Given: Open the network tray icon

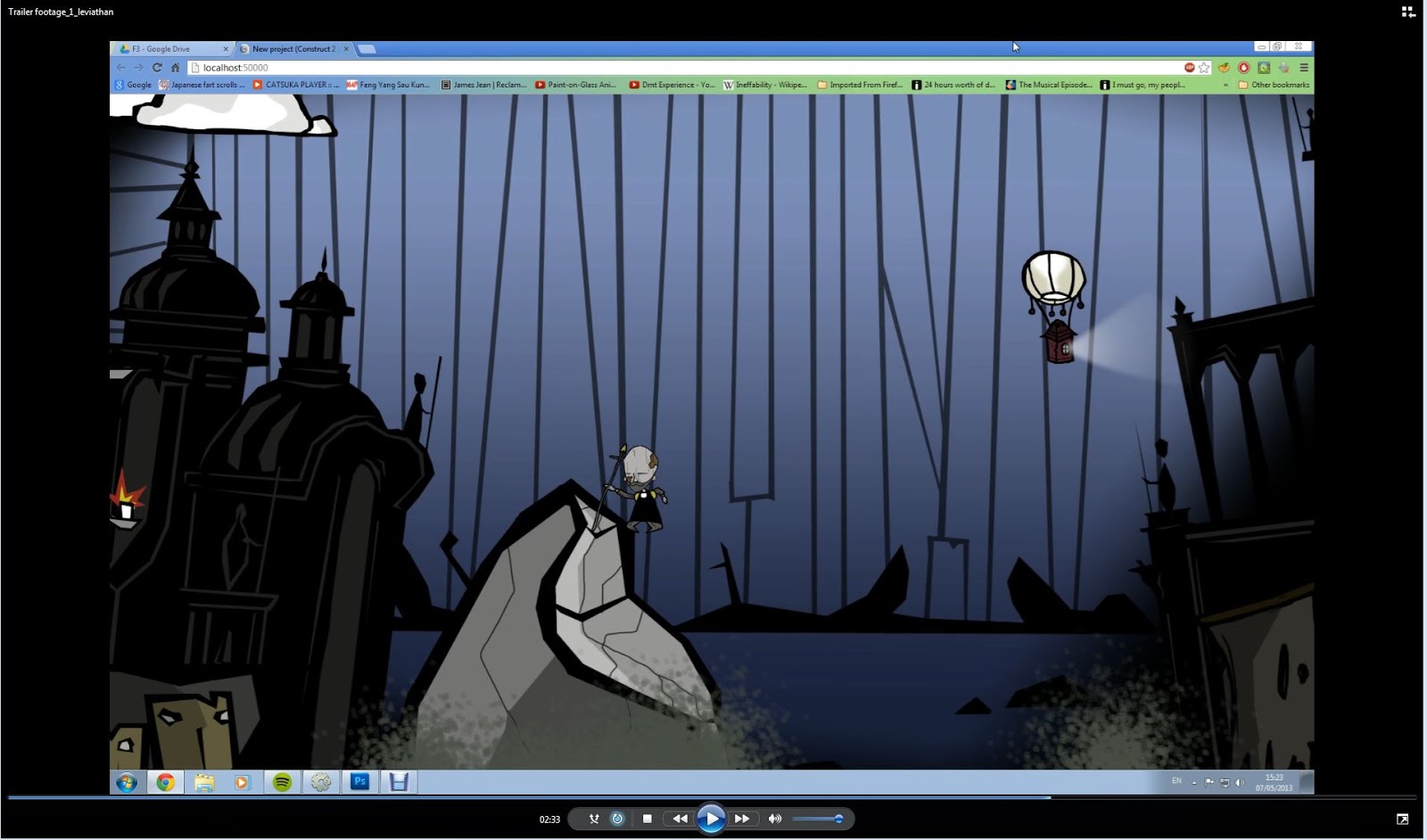Looking at the screenshot, I should 1225,782.
